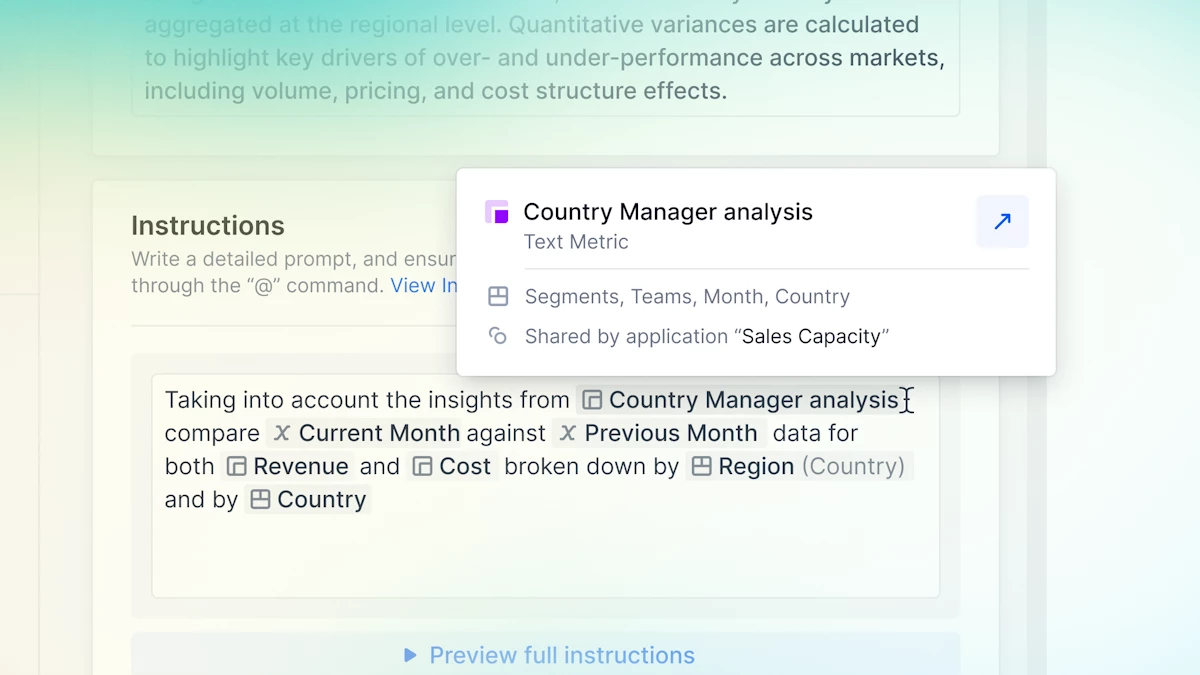
Task: Click the shared-by-application link icon
Action: [498, 336]
